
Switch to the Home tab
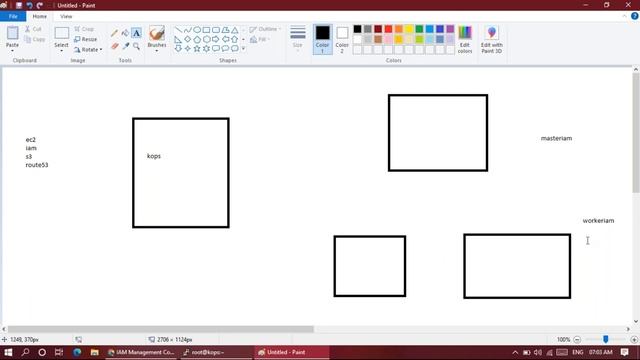tap(40, 16)
